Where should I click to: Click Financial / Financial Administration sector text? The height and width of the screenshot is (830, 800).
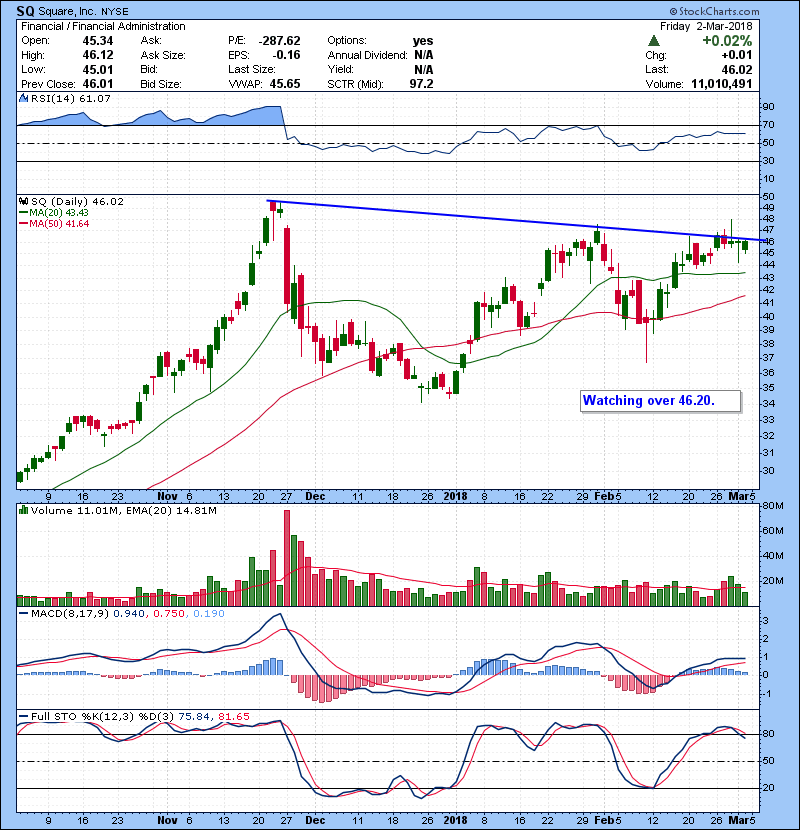[103, 26]
